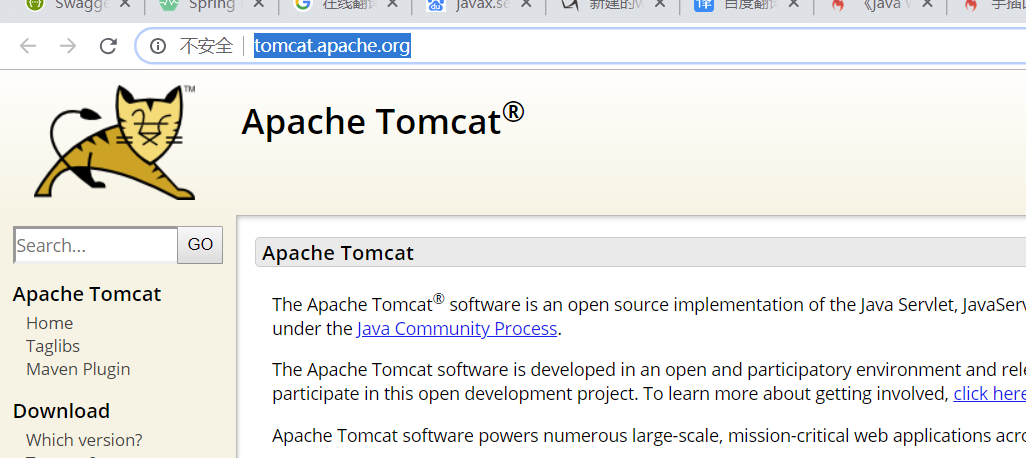Click the sidebar Download heading
Viewport: 1026px width, 458px height.
pyautogui.click(x=62, y=411)
